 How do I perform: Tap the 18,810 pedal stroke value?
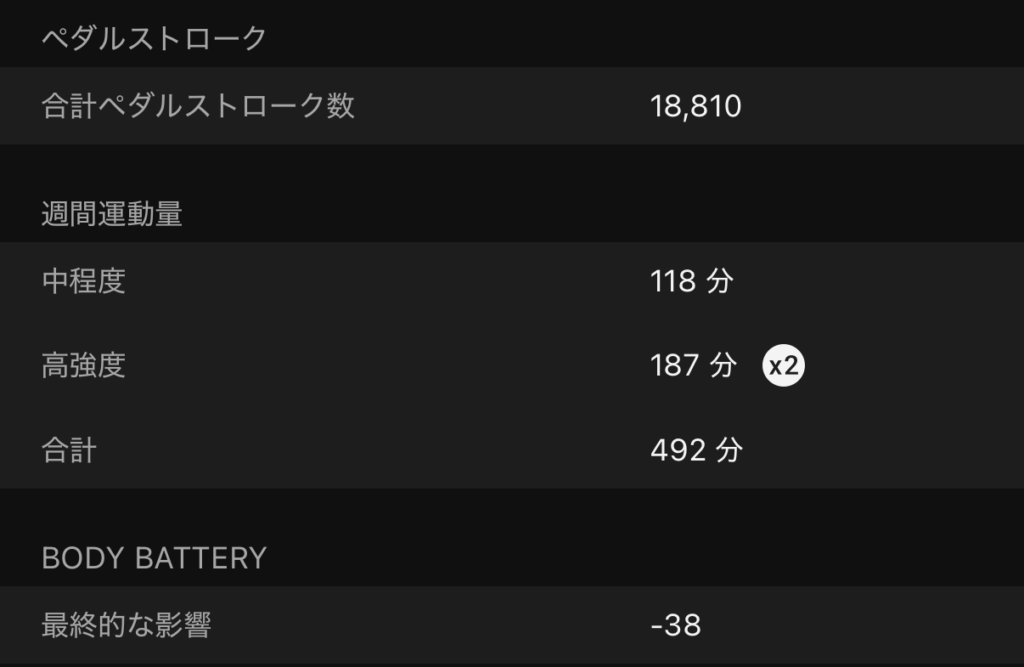coord(696,106)
